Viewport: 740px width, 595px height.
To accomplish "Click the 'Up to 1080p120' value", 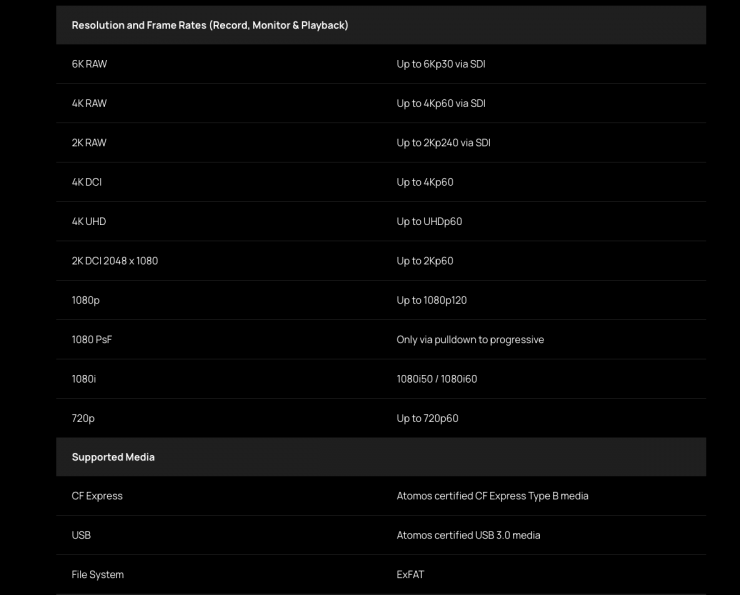I will 434,300.
